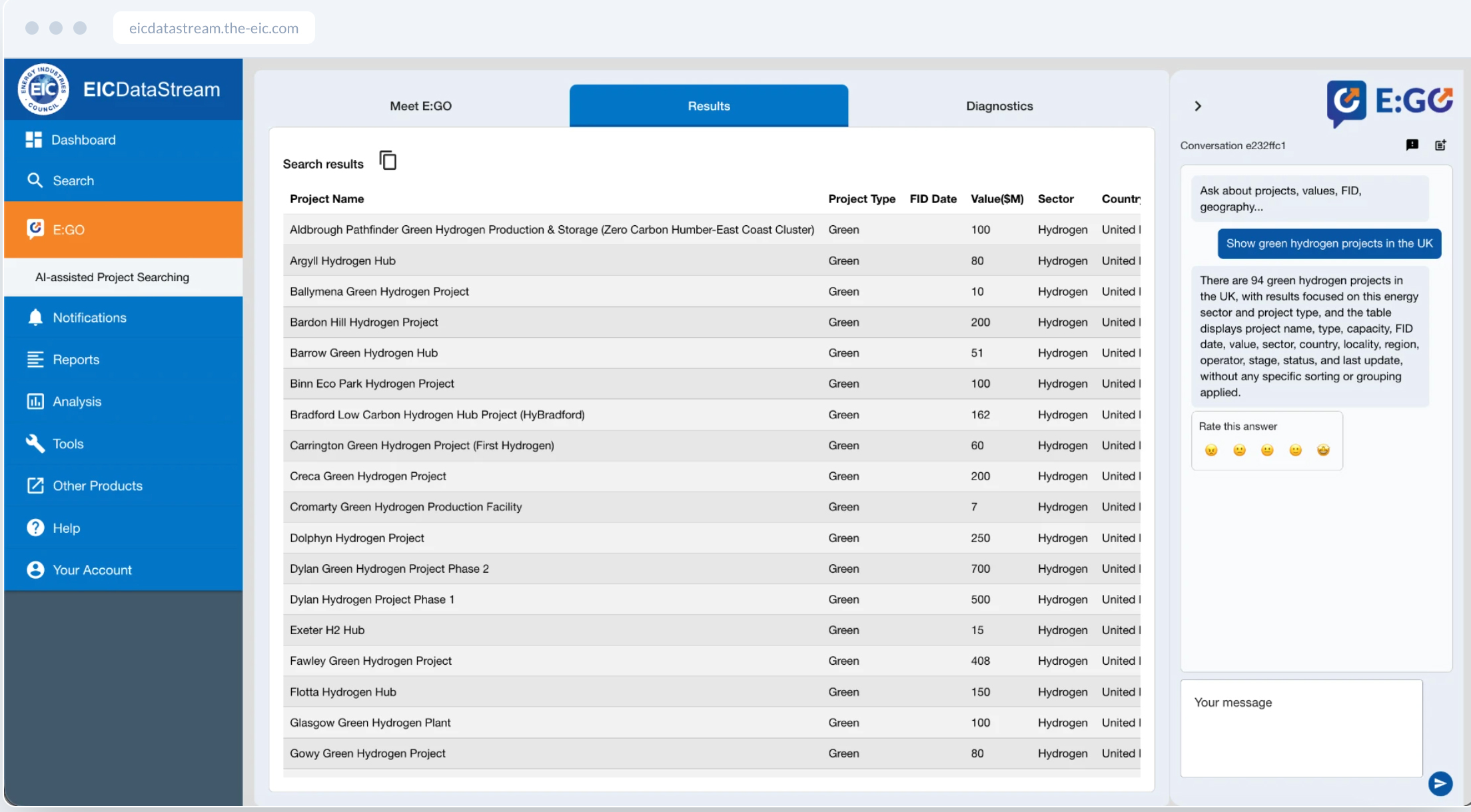Click the FID Date column header

(x=933, y=199)
